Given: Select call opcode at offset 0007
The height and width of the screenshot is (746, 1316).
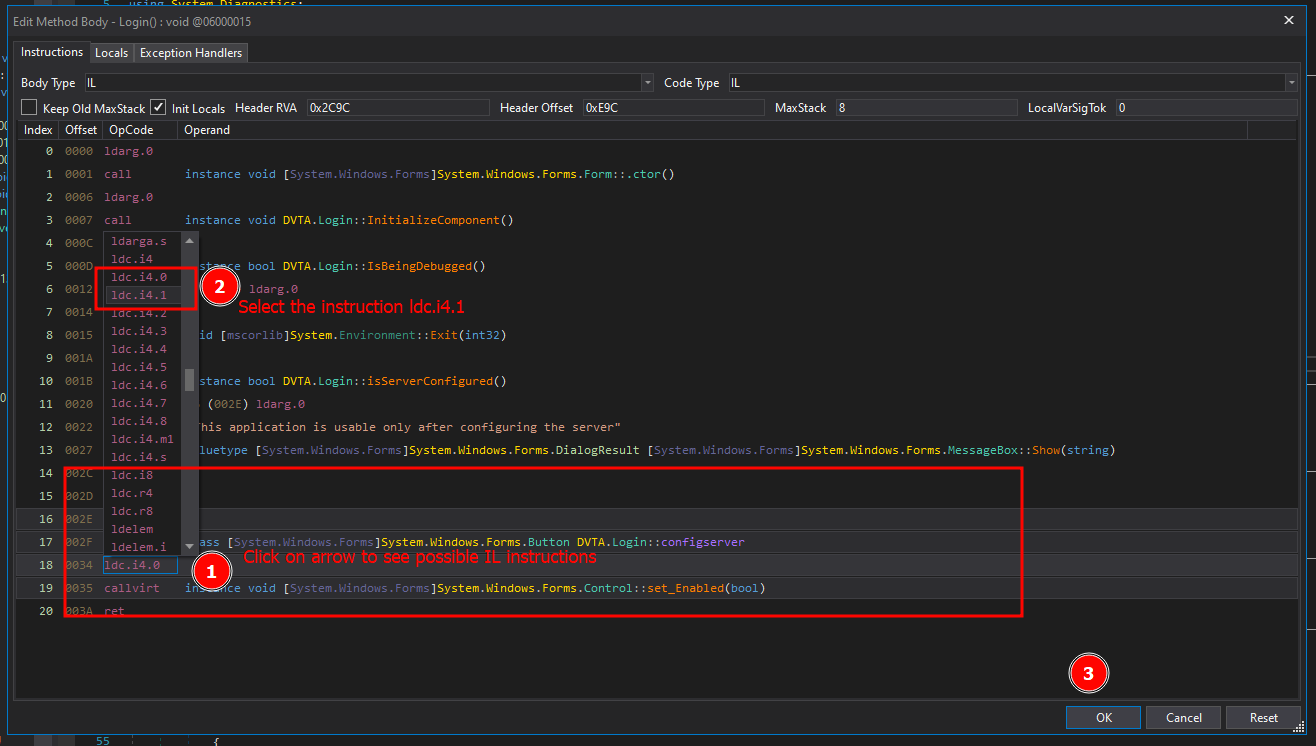Looking at the screenshot, I should pos(118,220).
